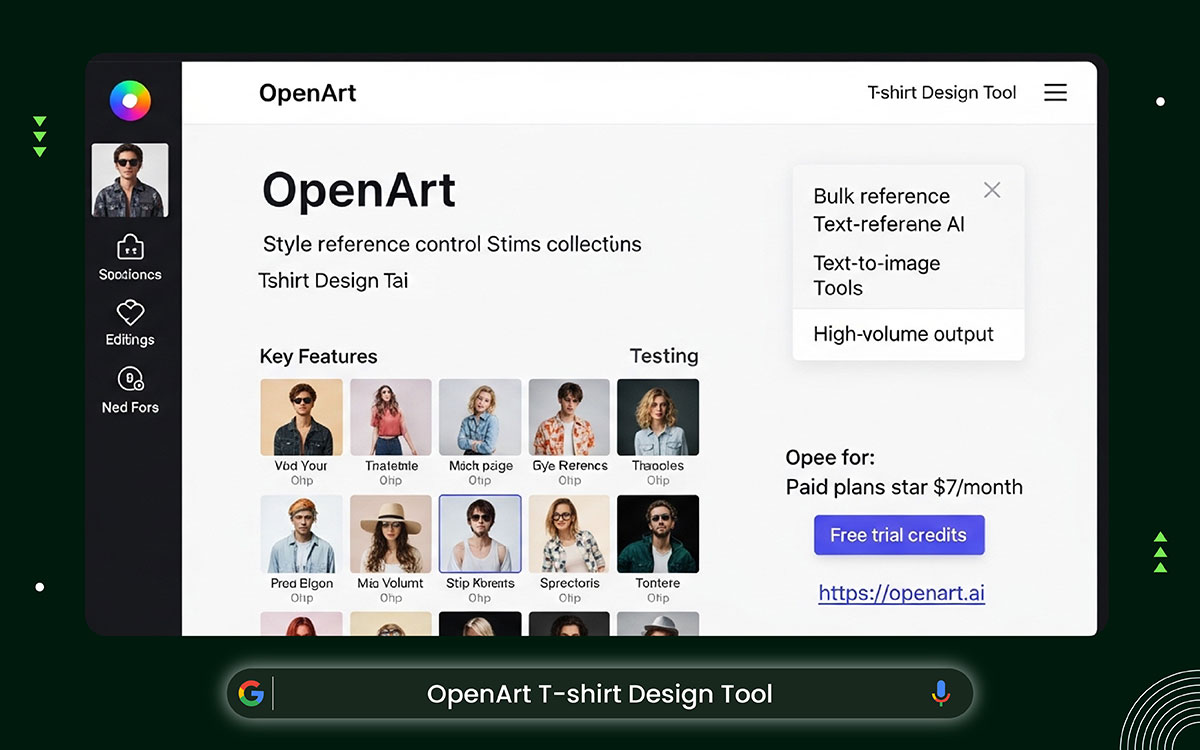Switch to the Key Features tab

[x=318, y=356]
